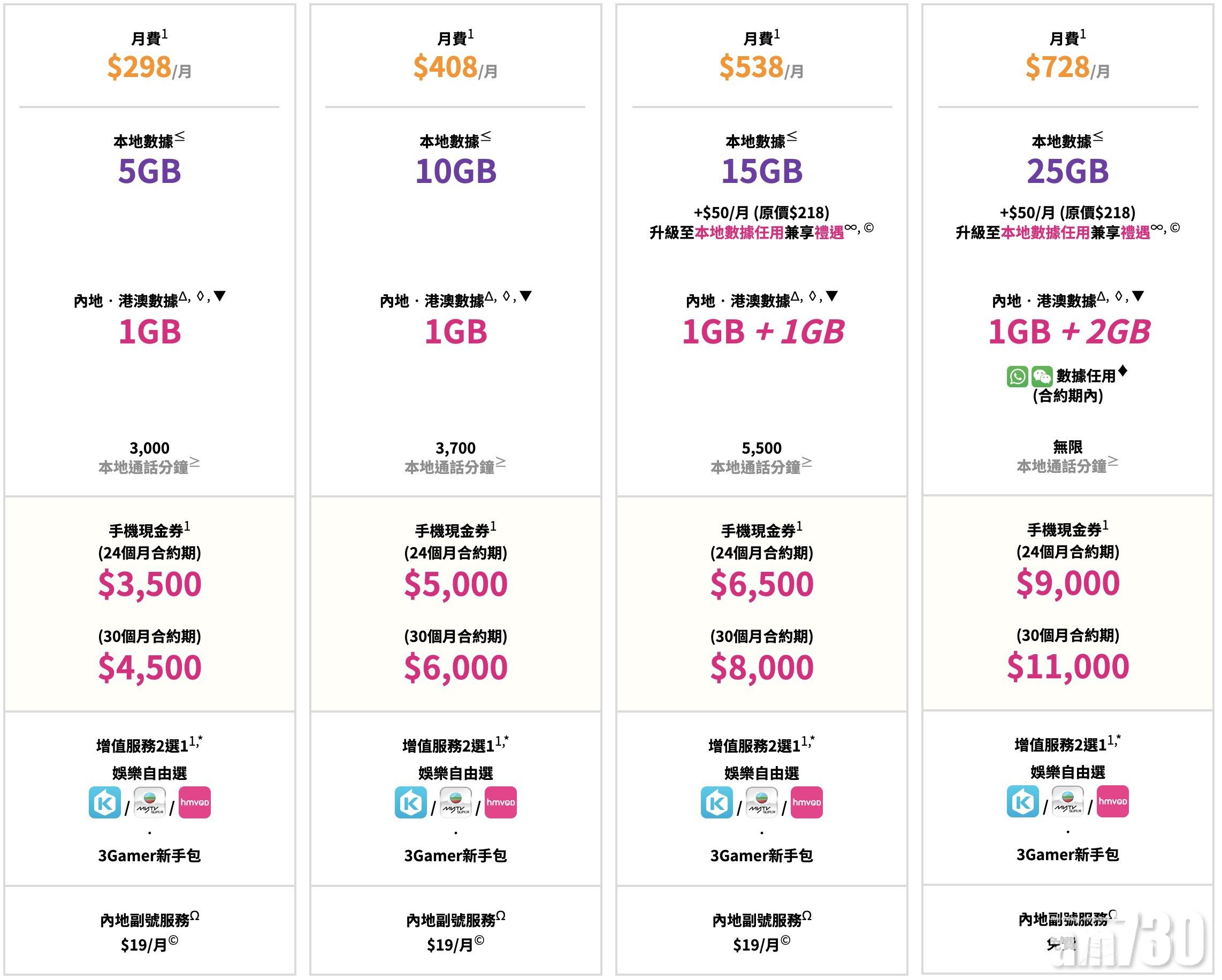This screenshot has height=980, width=1222.
Task: Open the pink 禮遇 link under 15GB
Action: (829, 233)
